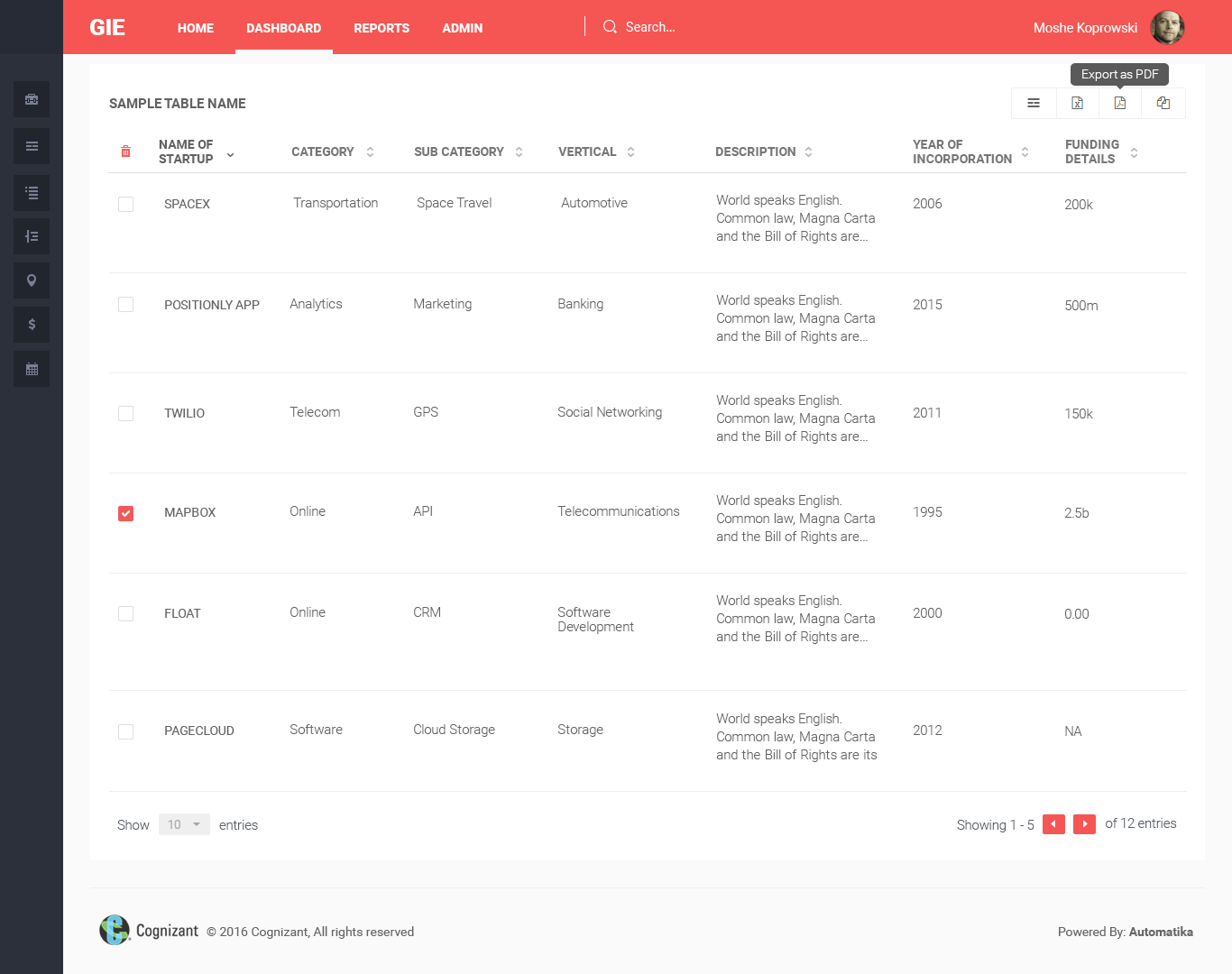
Task: Click the Cognizant logo in footer
Action: tap(149, 930)
